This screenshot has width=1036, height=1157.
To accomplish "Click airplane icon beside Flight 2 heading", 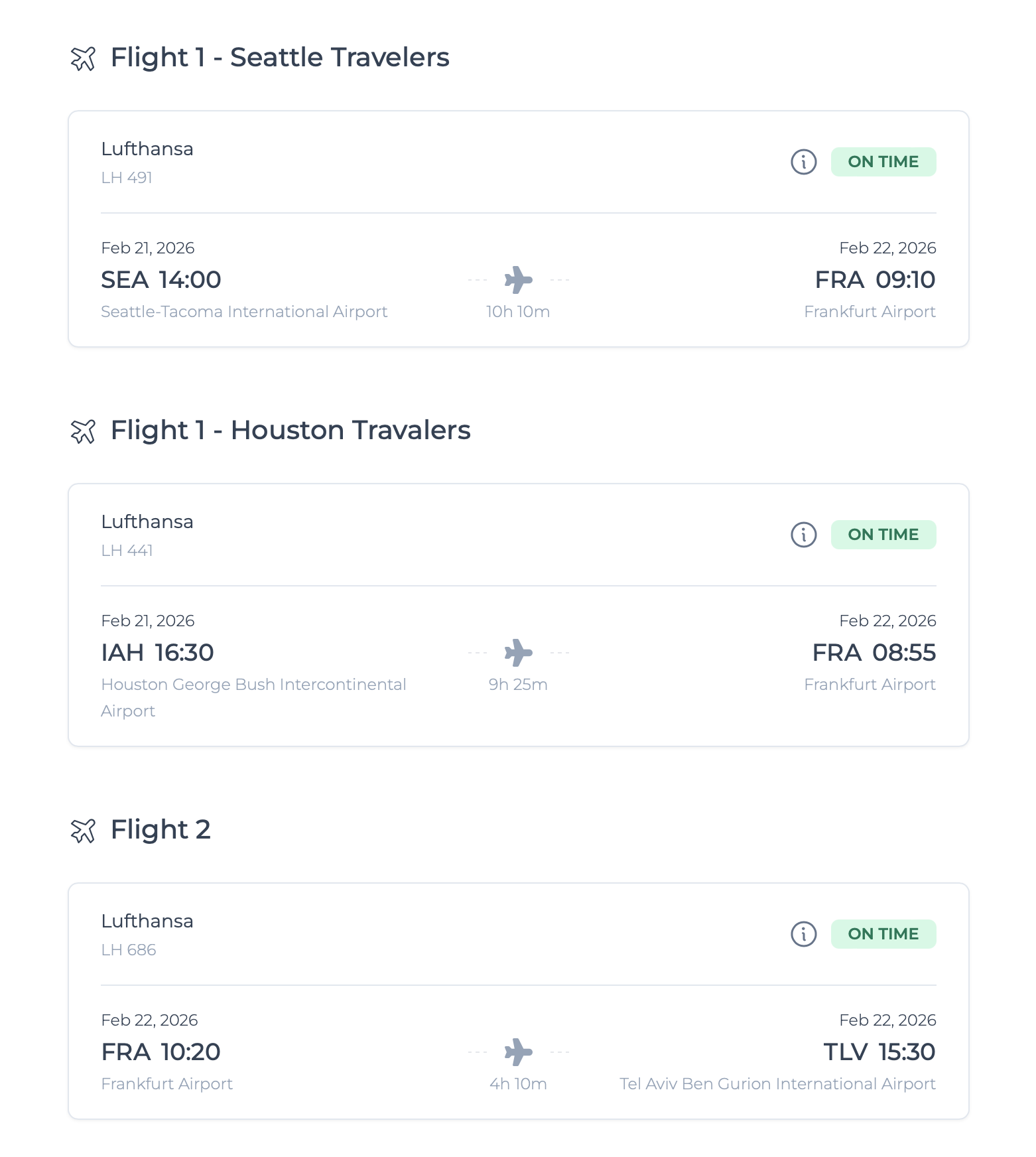I will [83, 831].
